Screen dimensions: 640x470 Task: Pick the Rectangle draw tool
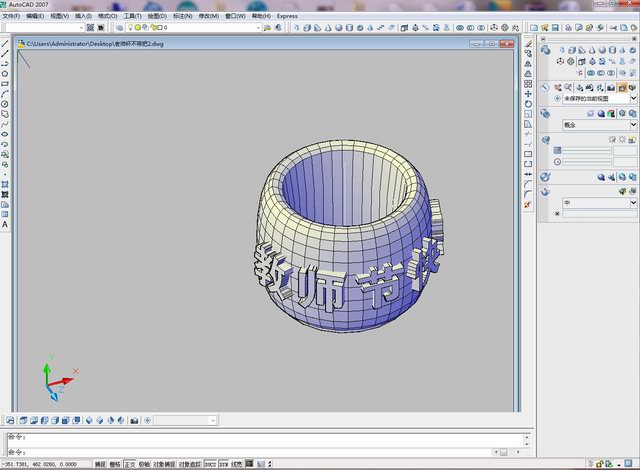coord(5,83)
